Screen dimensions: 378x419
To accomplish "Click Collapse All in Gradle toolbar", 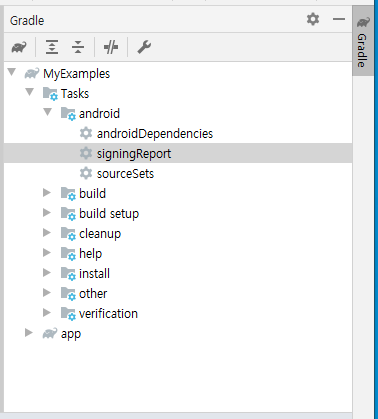I will point(78,47).
